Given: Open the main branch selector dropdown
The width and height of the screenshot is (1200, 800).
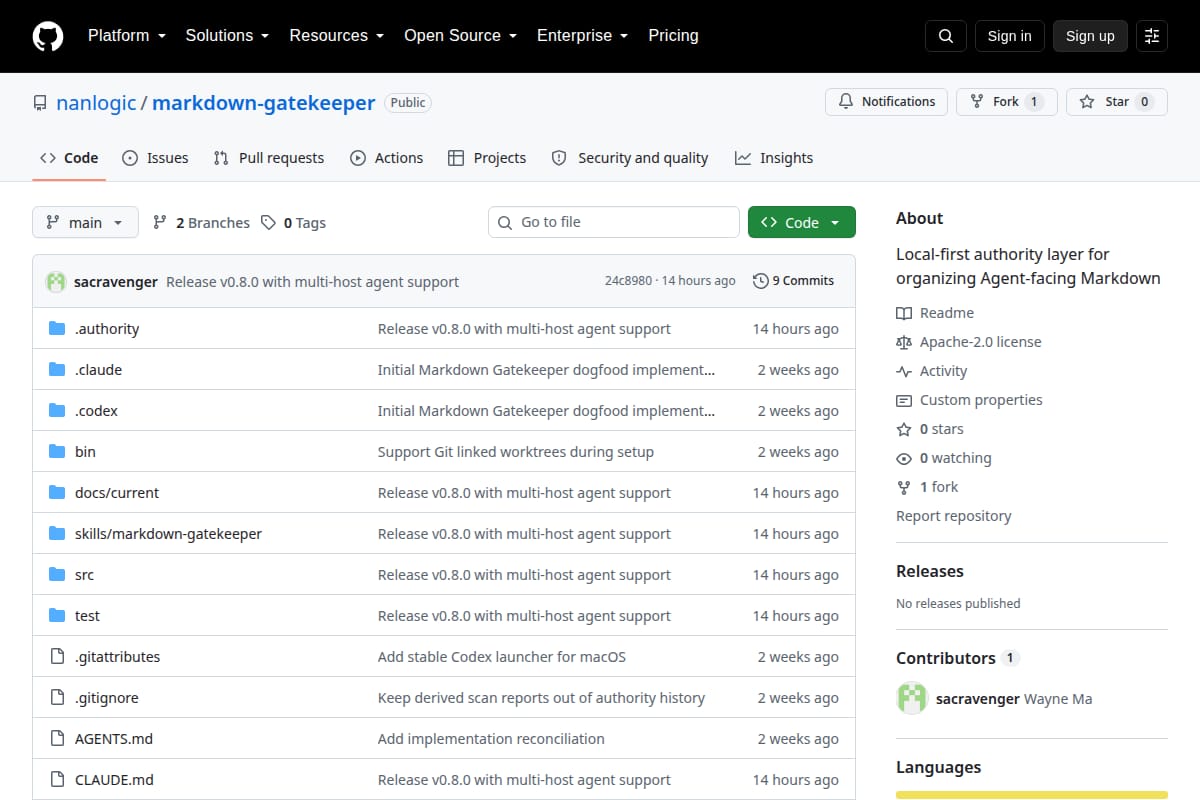Looking at the screenshot, I should point(85,223).
